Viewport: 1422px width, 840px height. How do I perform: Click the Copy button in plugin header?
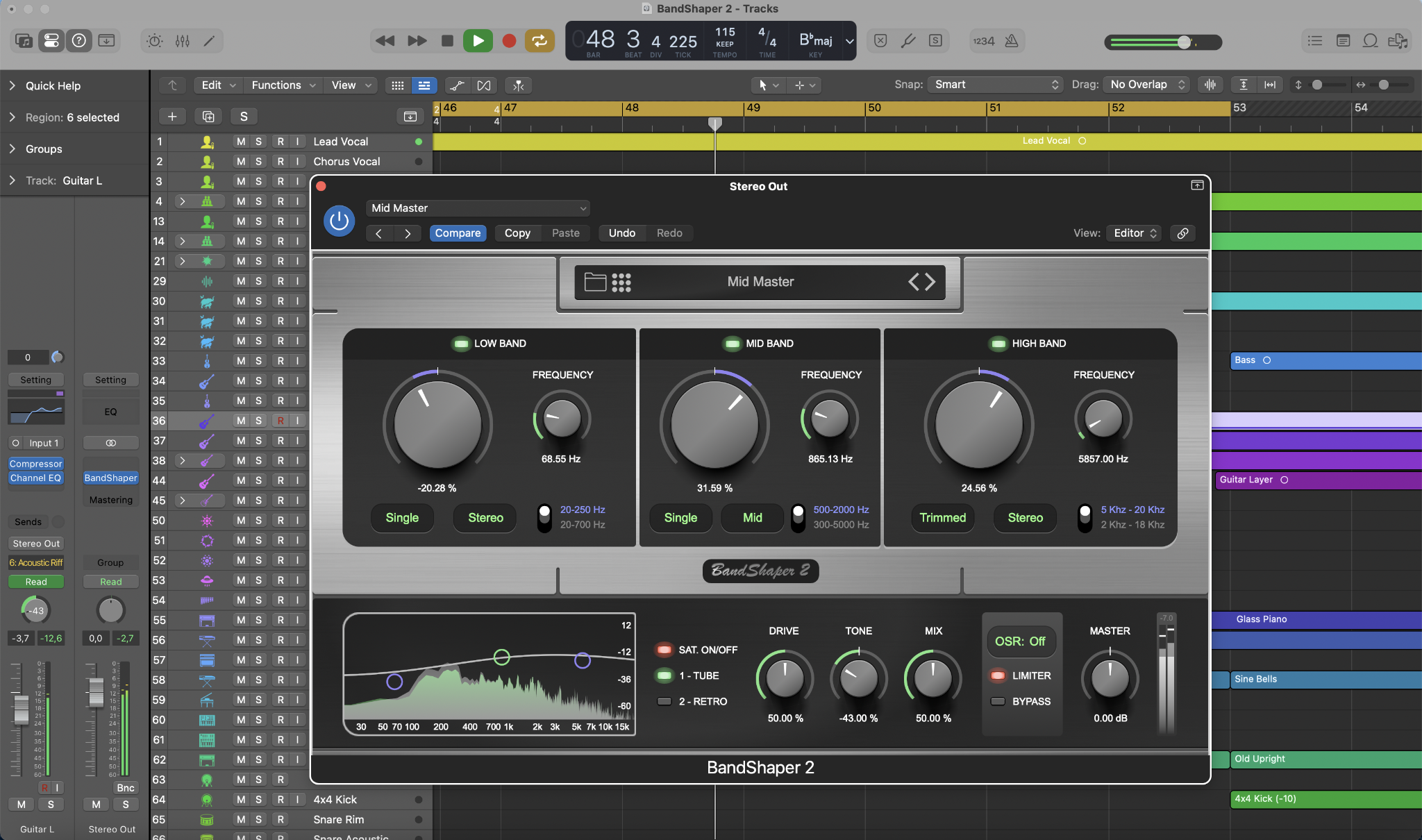pyautogui.click(x=517, y=233)
